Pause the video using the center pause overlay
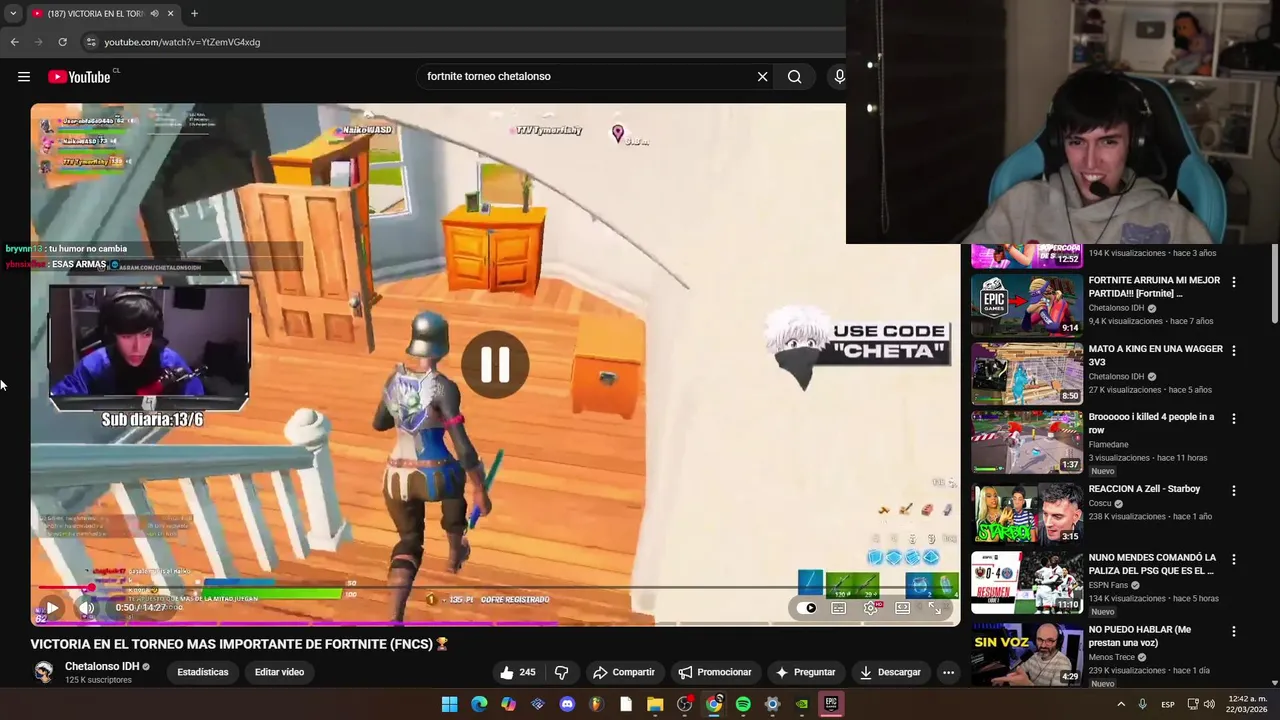Viewport: 1280px width, 720px height. tap(495, 365)
